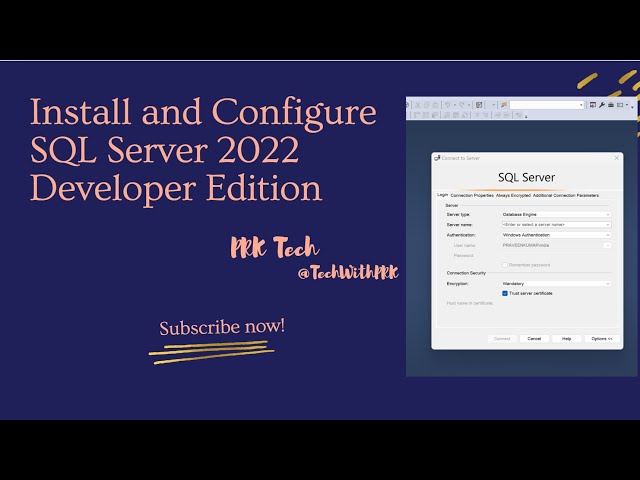Click the Options << button
This screenshot has height=480, width=640.
coord(602,339)
